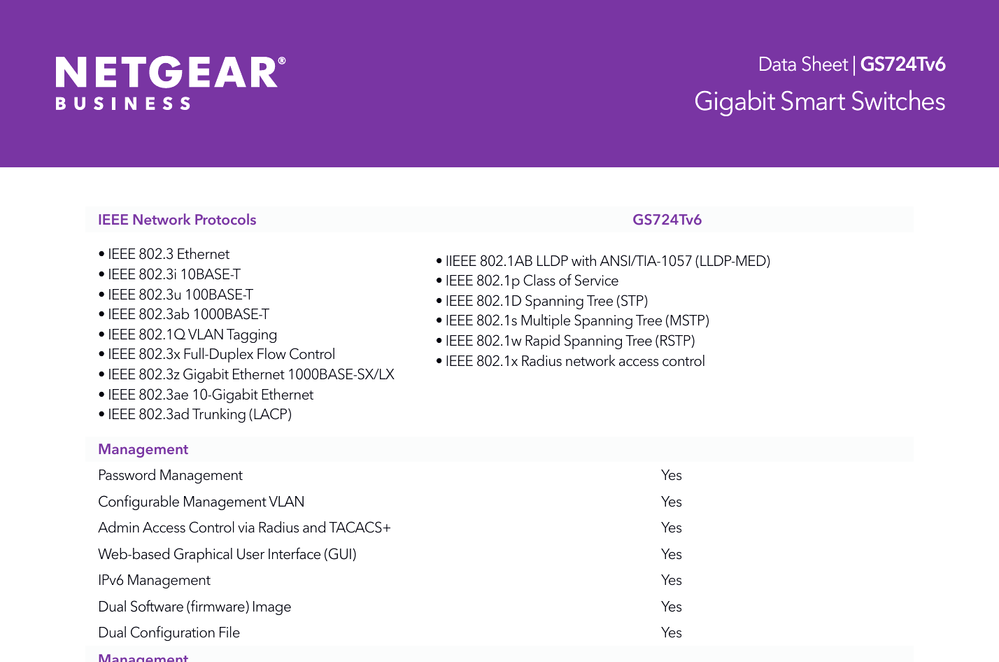Click the Password Management row label

(170, 475)
